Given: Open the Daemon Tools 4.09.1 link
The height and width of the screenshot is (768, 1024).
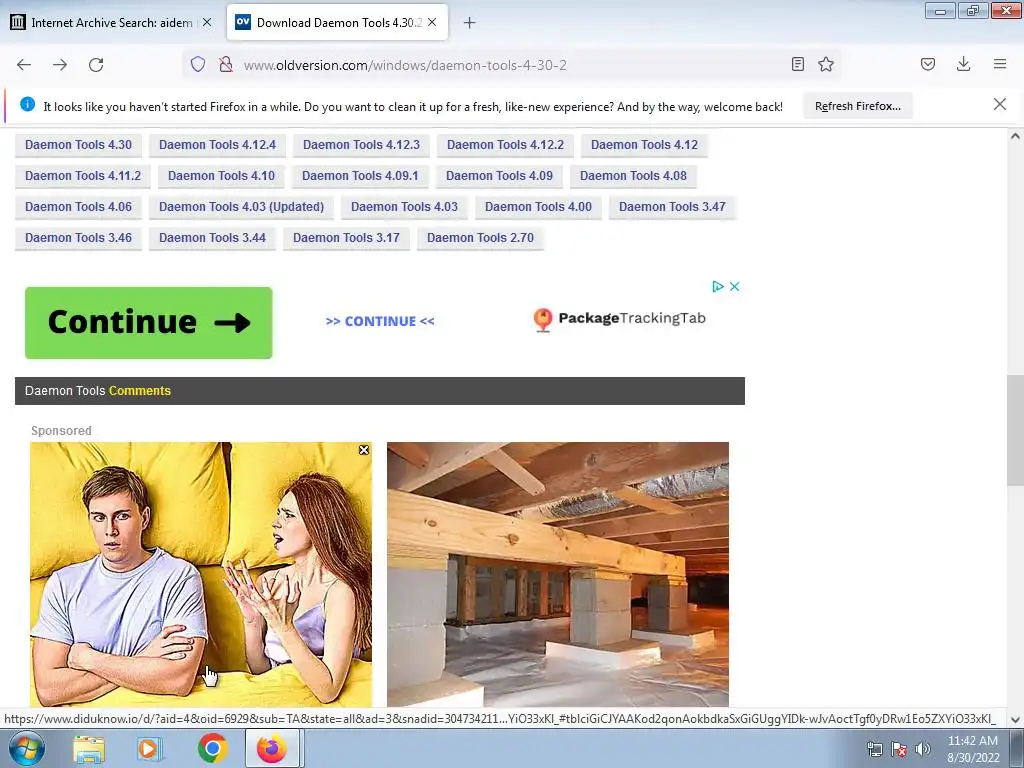Looking at the screenshot, I should (360, 176).
